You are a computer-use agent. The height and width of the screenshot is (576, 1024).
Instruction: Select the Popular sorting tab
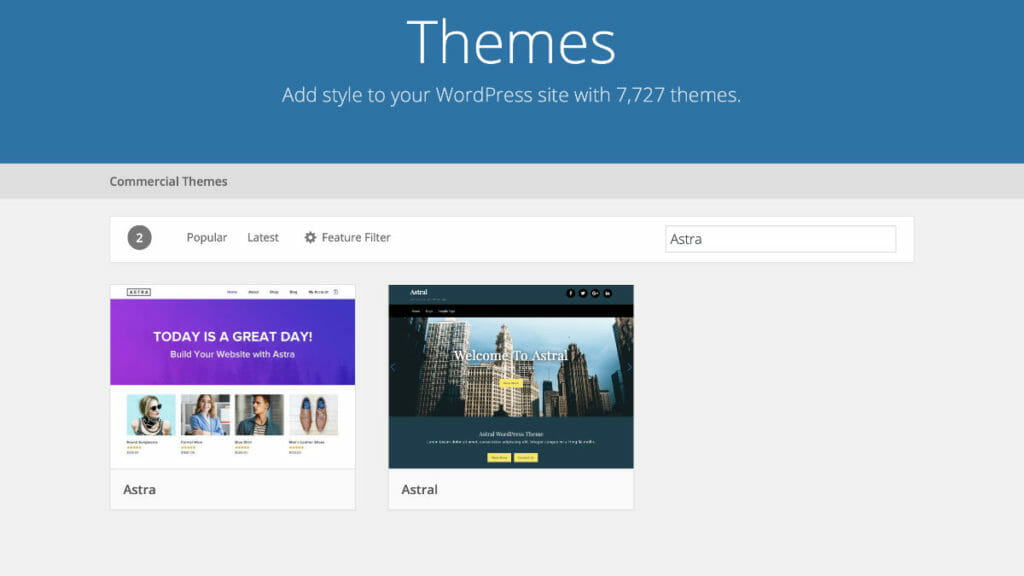click(x=206, y=238)
